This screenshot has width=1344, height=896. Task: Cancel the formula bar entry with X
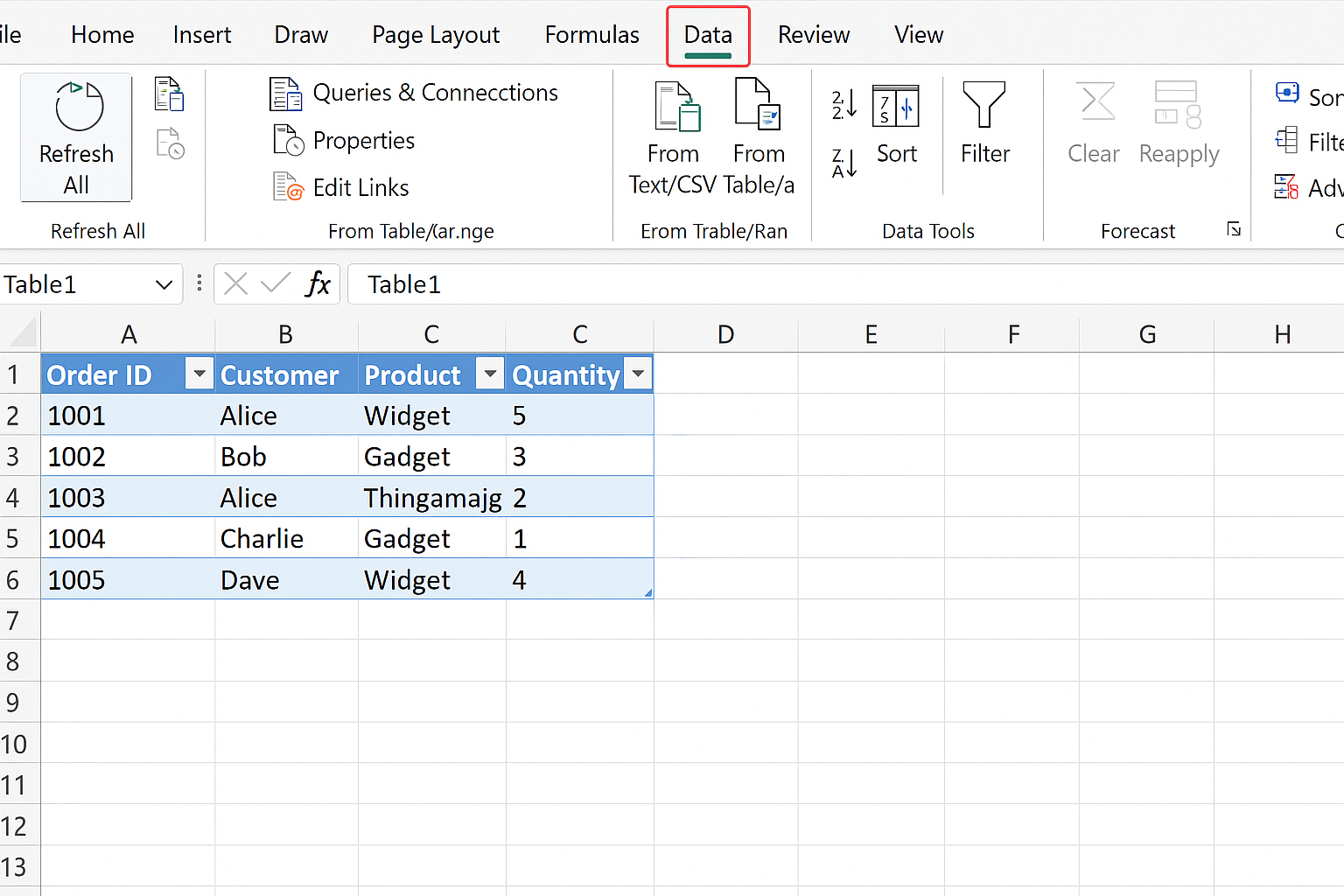pyautogui.click(x=235, y=283)
